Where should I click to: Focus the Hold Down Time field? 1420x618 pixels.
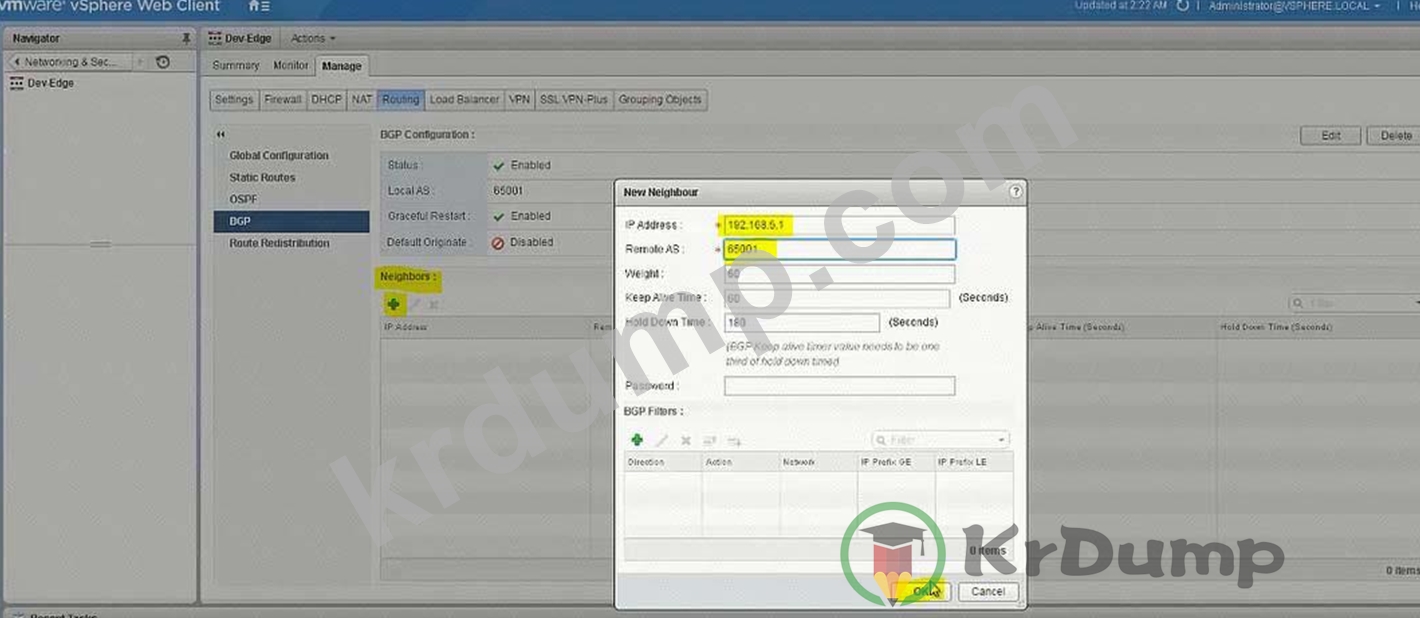802,322
